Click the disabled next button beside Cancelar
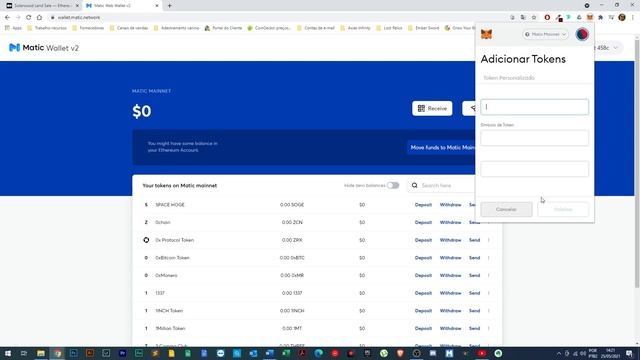This screenshot has height=360, width=640. click(x=563, y=209)
